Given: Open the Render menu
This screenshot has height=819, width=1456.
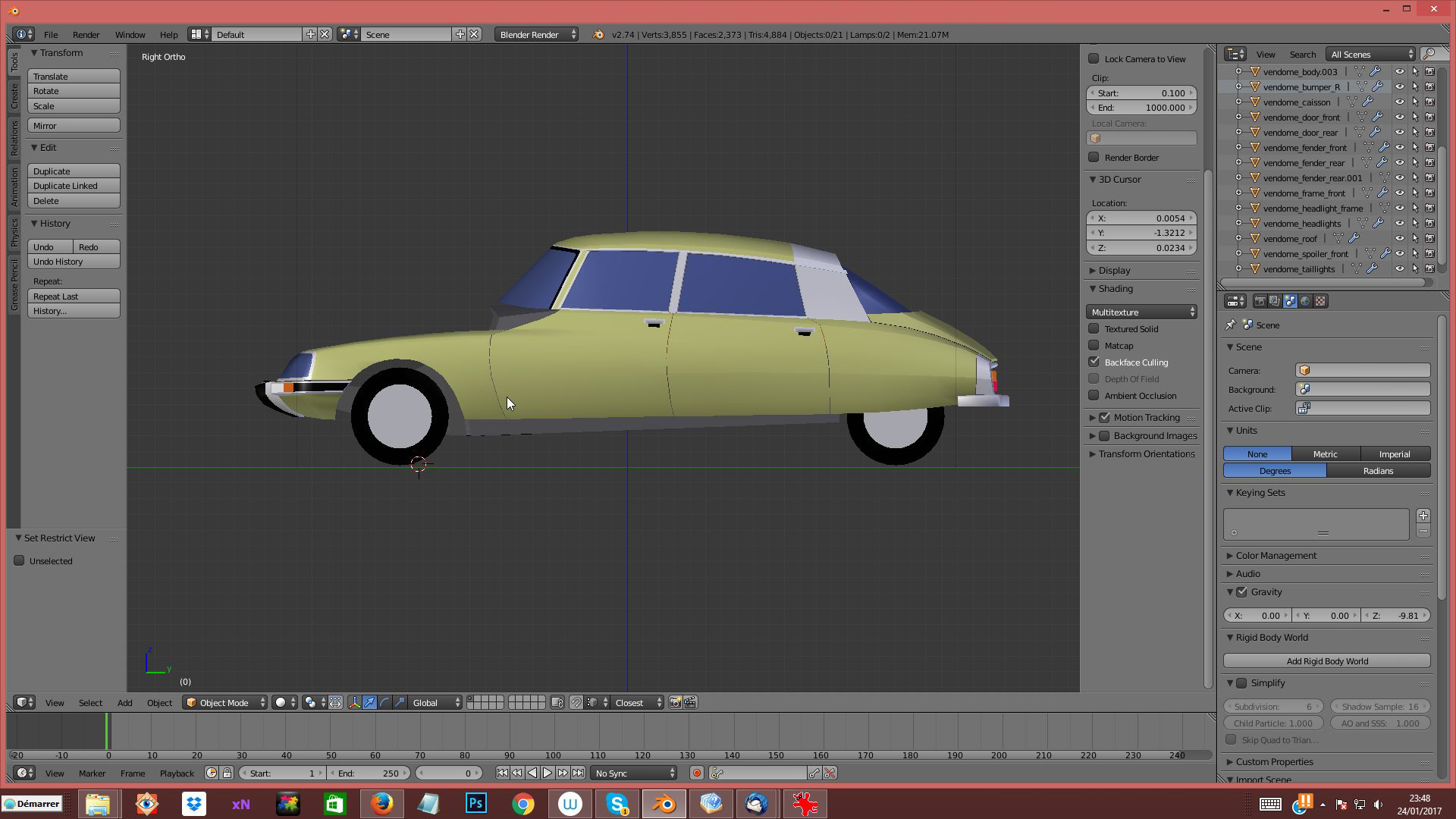Looking at the screenshot, I should 86,34.
